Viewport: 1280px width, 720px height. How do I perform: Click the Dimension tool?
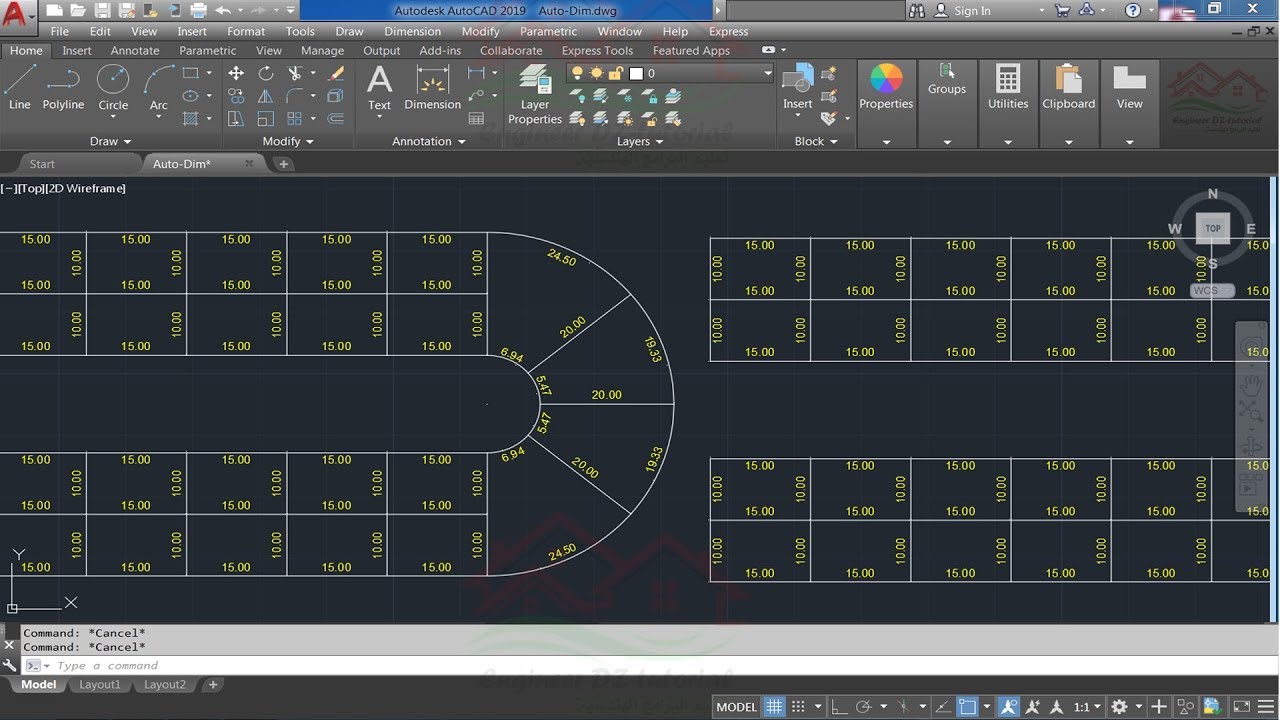tap(432, 87)
